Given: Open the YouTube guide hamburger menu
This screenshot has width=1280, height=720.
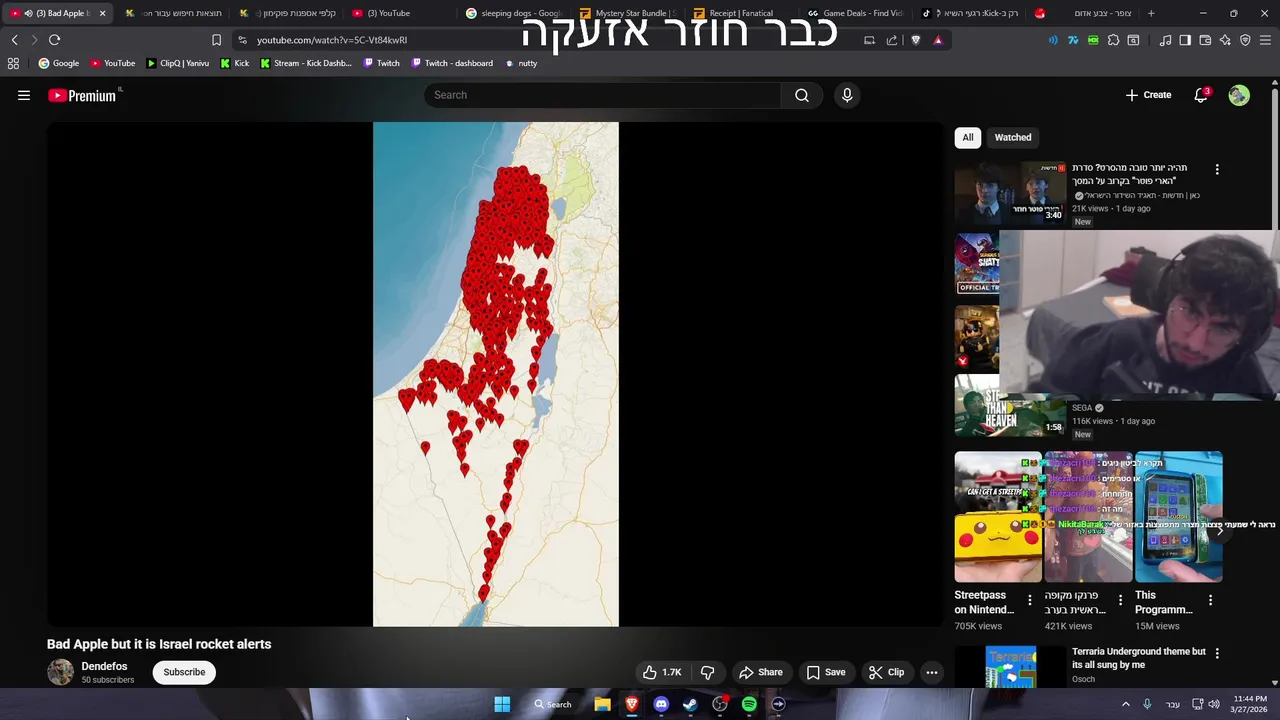Looking at the screenshot, I should [24, 95].
